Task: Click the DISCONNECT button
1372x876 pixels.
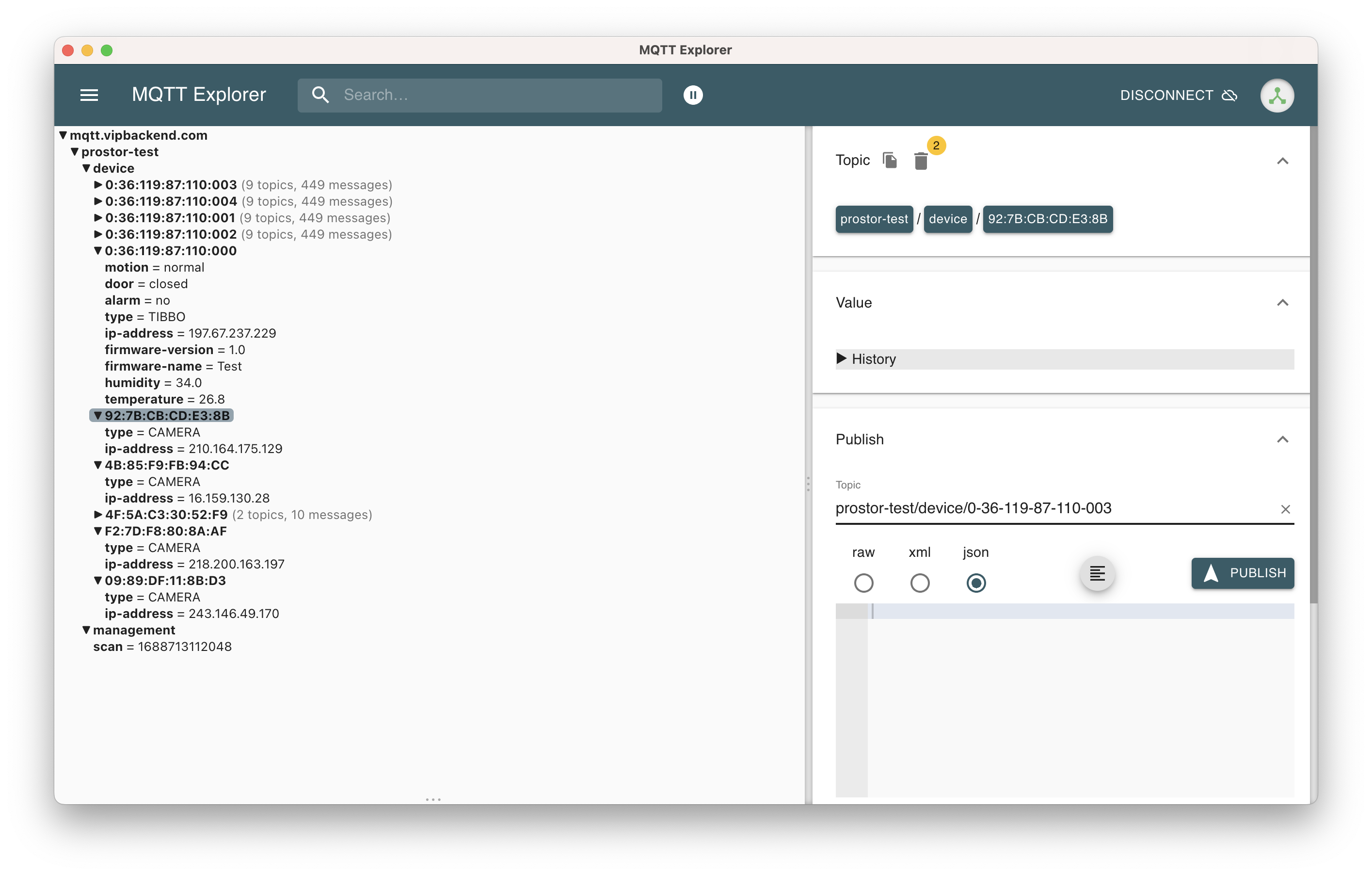Action: [1178, 95]
